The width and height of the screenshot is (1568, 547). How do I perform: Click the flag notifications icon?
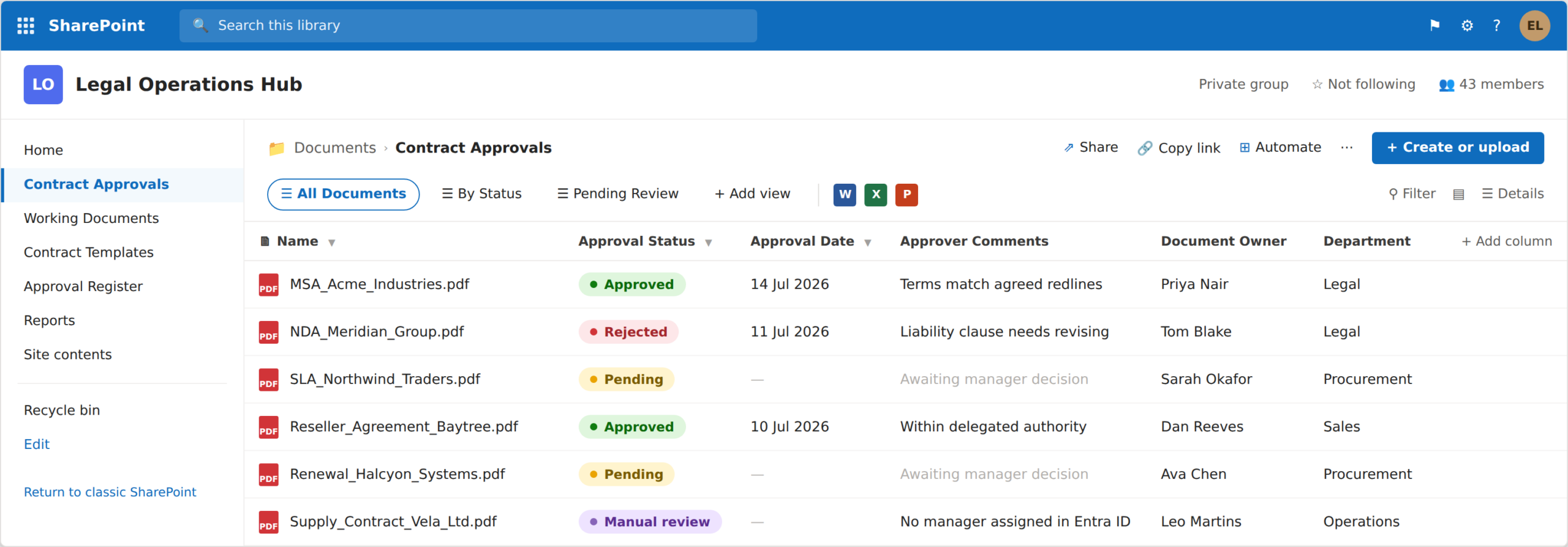(x=1434, y=26)
